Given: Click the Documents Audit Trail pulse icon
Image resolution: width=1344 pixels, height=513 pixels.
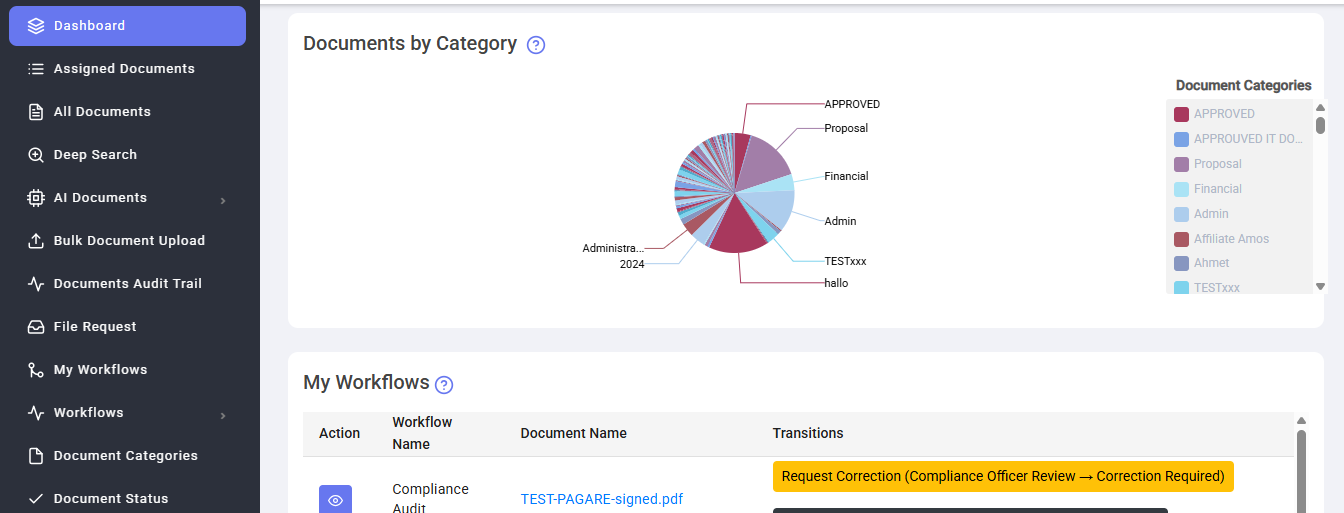Looking at the screenshot, I should [x=36, y=284].
